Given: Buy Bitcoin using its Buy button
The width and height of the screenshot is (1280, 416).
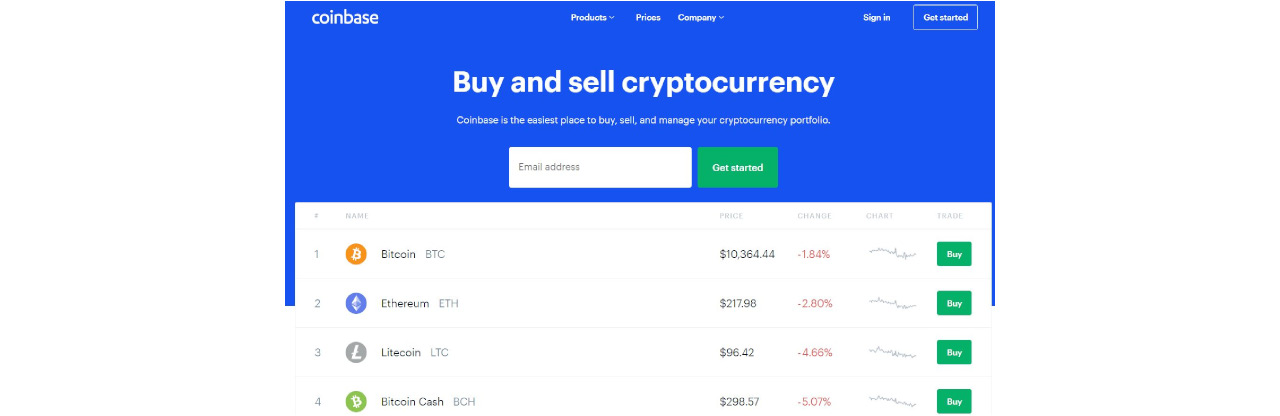Looking at the screenshot, I should point(954,254).
